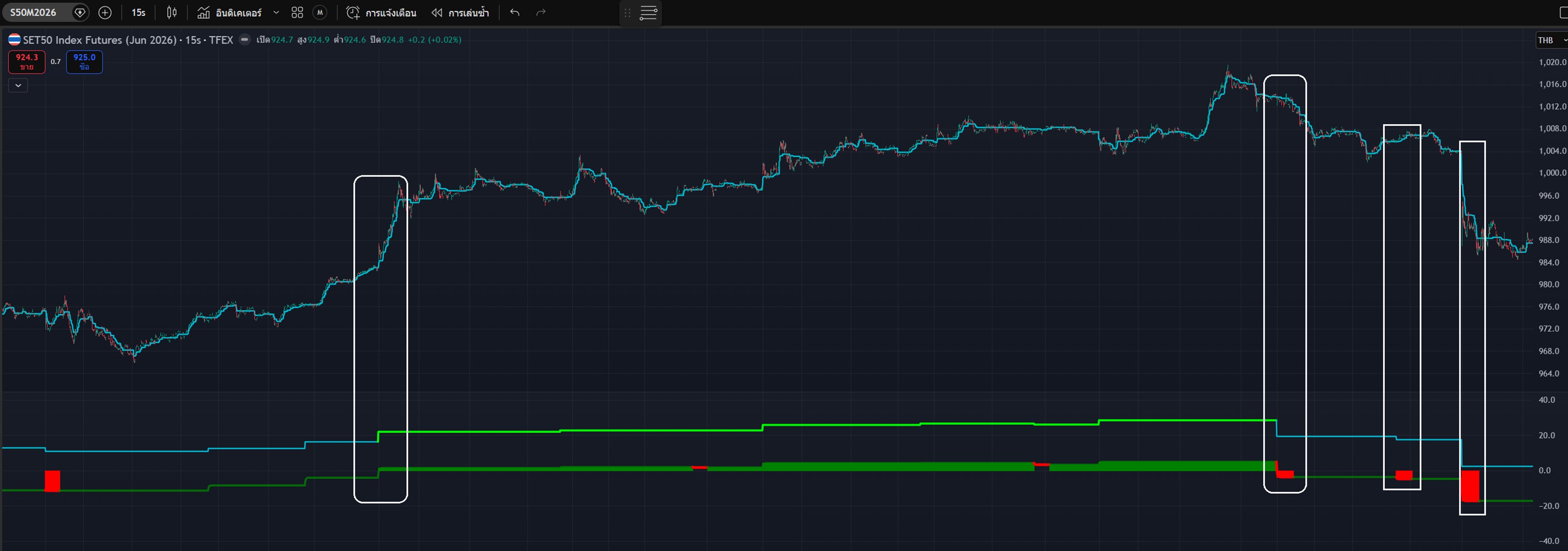Start bar replay (การเล่นซ้ำ)
The height and width of the screenshot is (551, 1568).
(x=460, y=12)
